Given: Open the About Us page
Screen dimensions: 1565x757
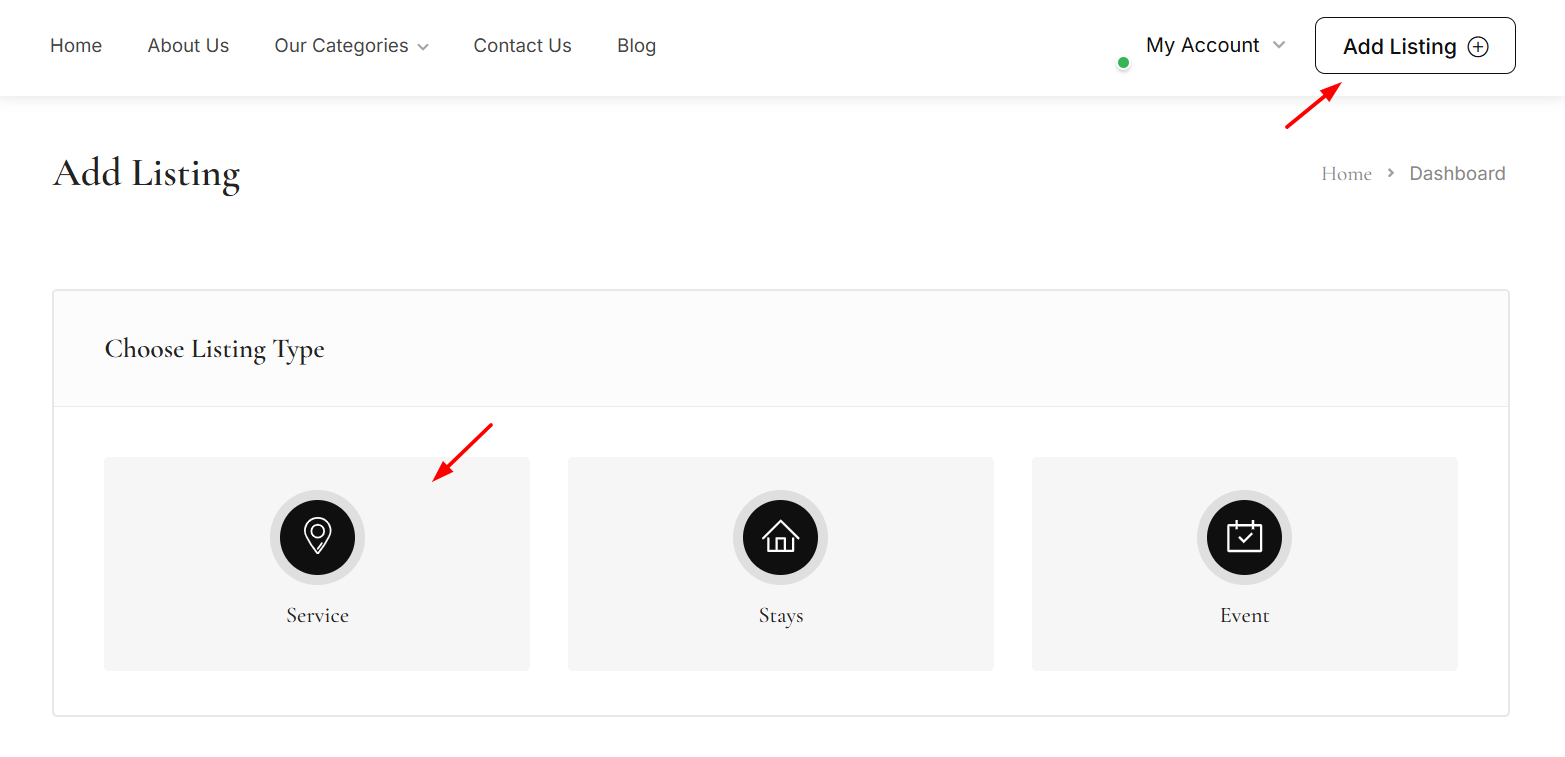Looking at the screenshot, I should coord(188,46).
